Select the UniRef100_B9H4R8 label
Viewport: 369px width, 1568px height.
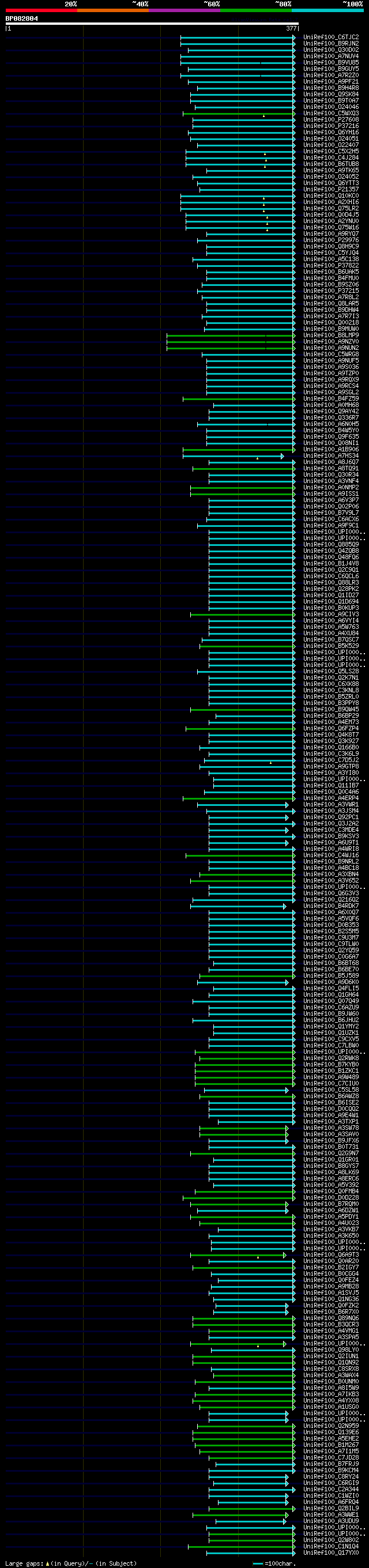tap(332, 88)
